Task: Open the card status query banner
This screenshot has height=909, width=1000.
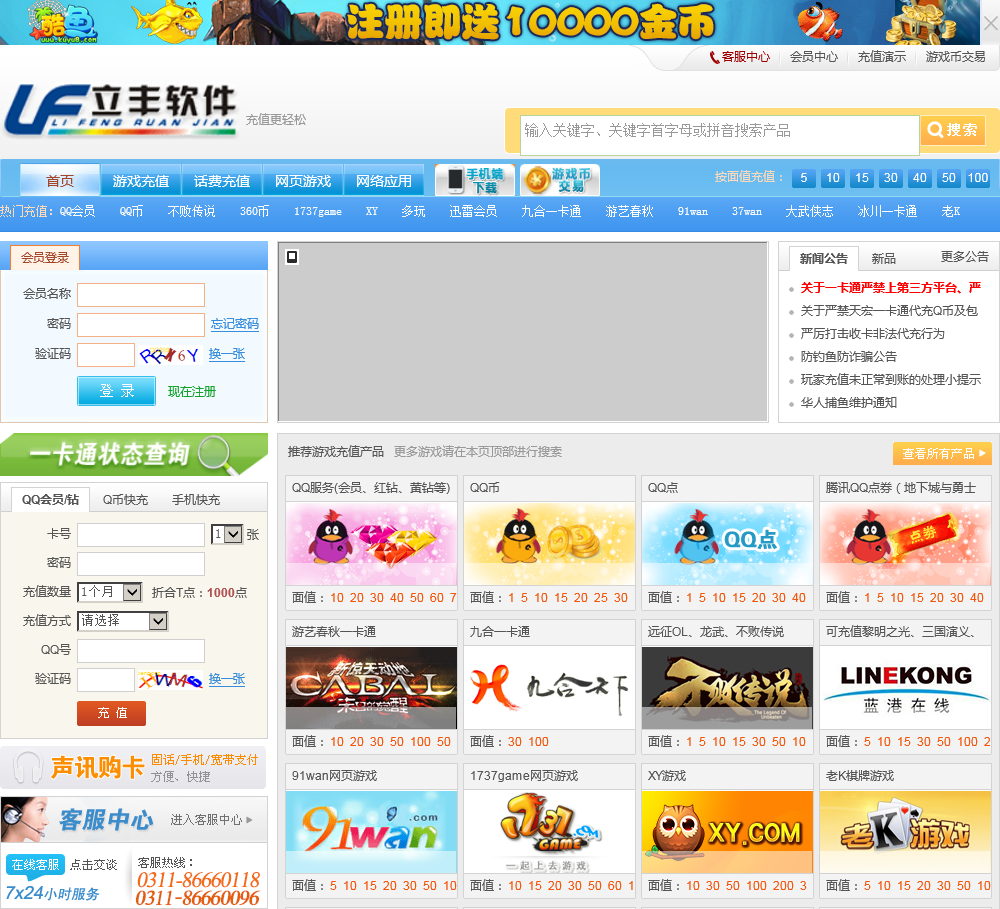Action: [134, 454]
